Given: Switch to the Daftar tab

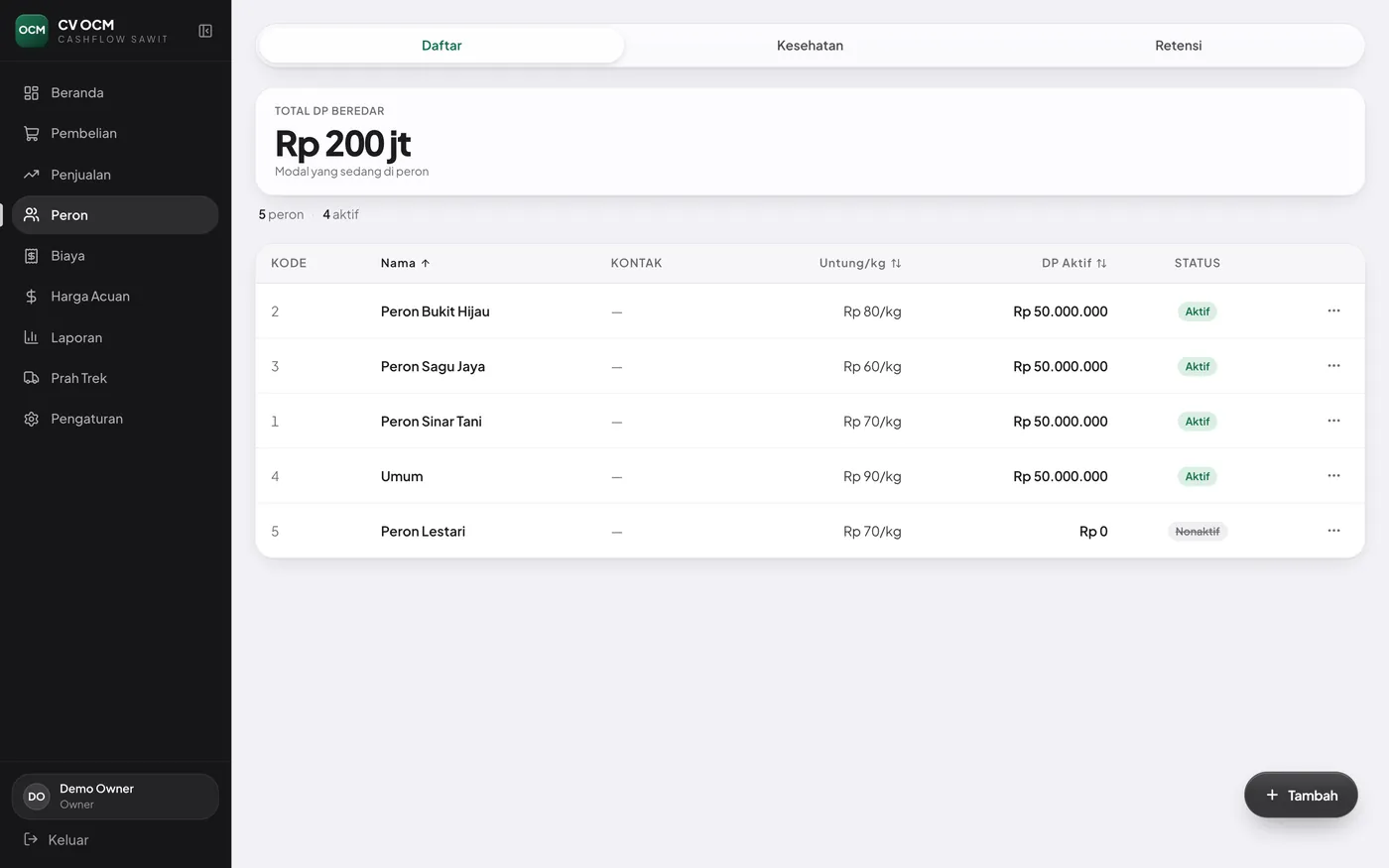Looking at the screenshot, I should [442, 46].
